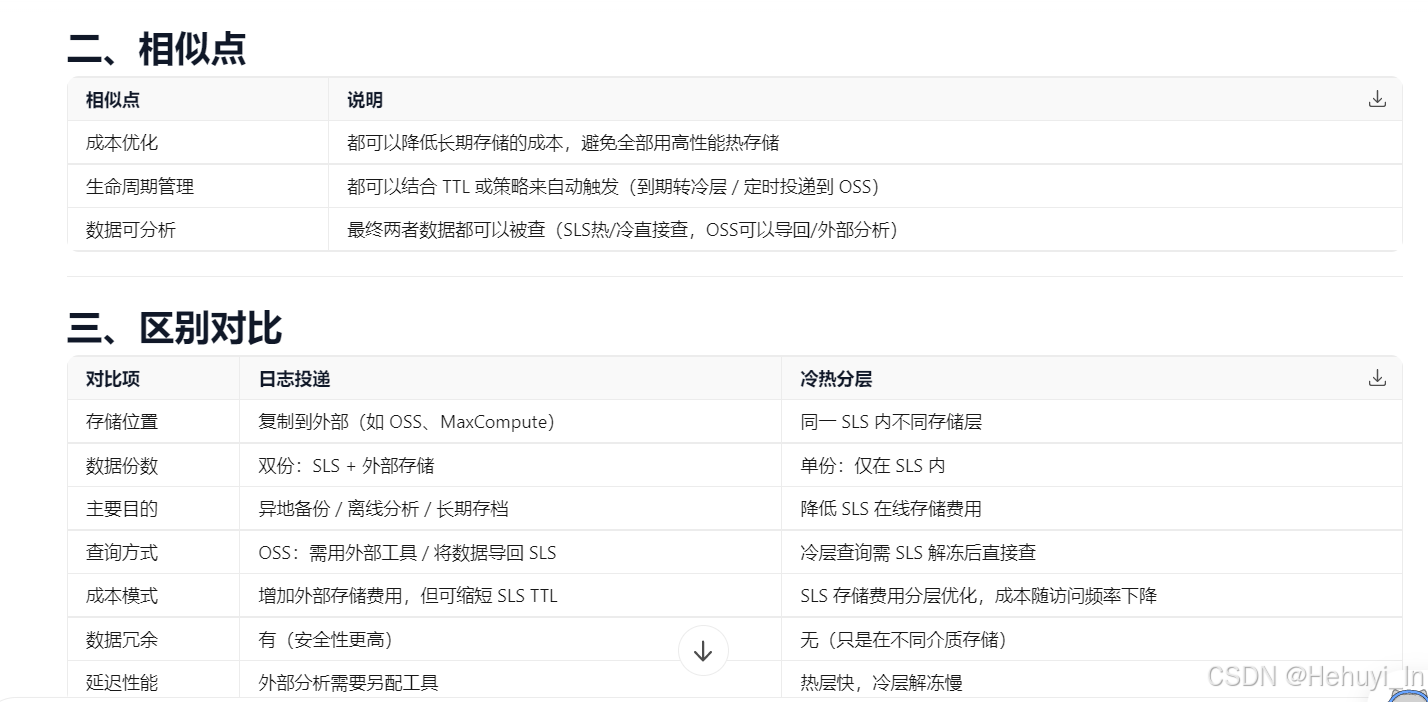Click cell 同一 SLS 内不同存储层
The height and width of the screenshot is (702, 1428).
click(891, 422)
